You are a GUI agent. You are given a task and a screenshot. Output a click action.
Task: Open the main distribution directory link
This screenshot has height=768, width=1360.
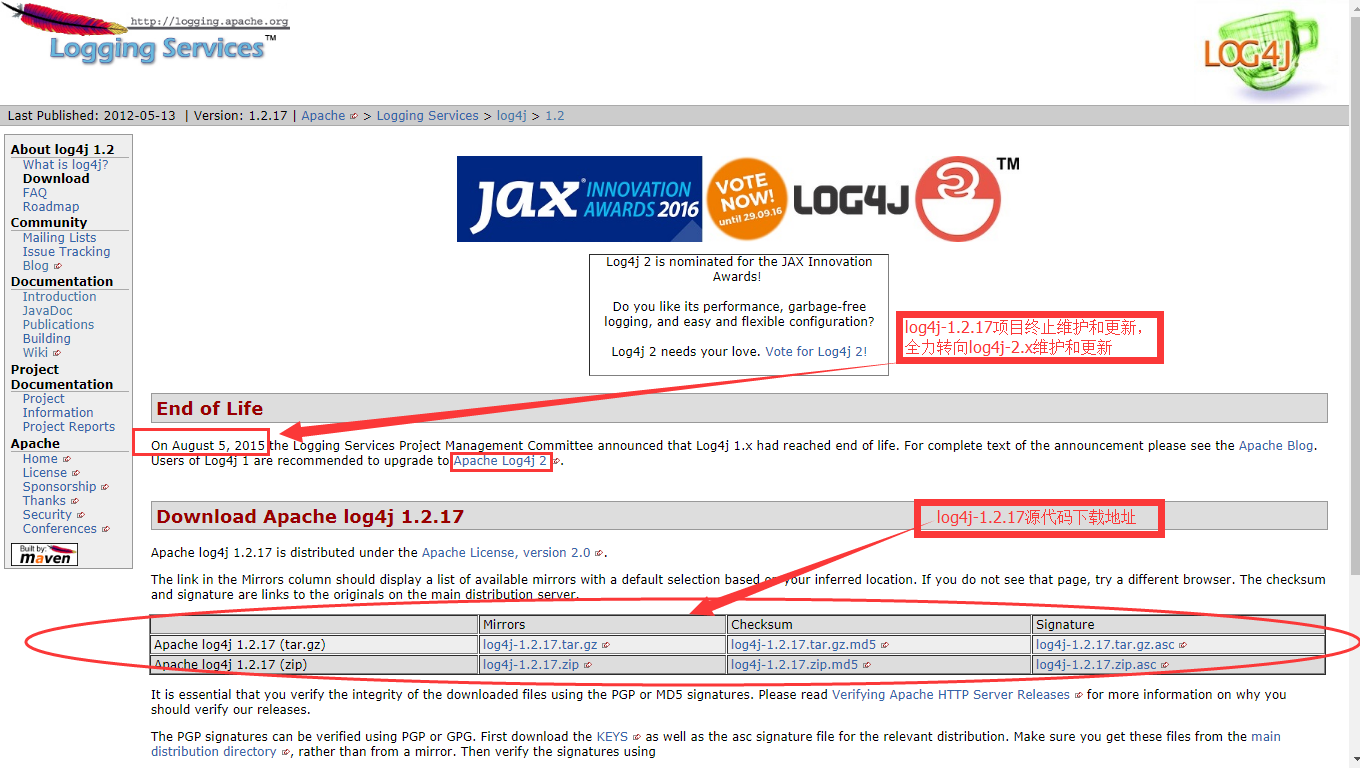(x=716, y=744)
